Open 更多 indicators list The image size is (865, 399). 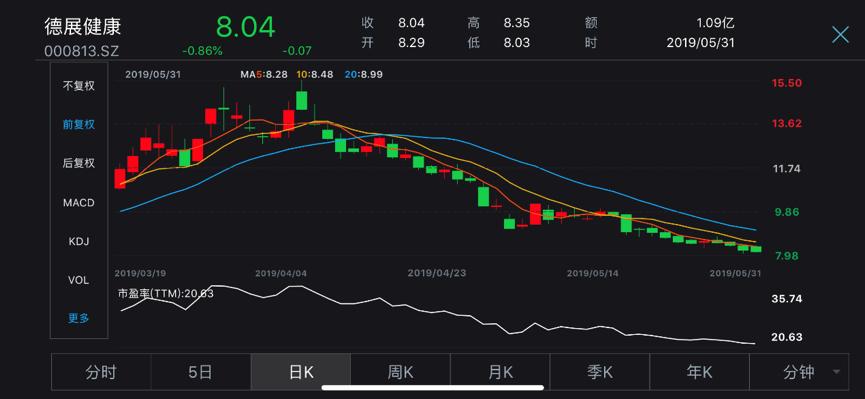point(79,318)
